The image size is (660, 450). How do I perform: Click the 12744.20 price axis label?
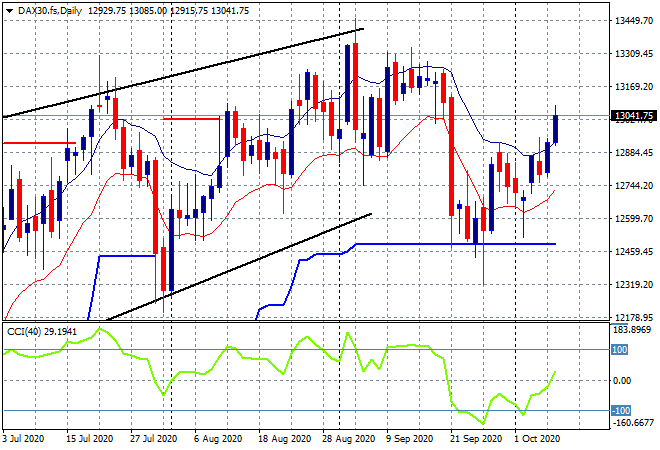633,186
